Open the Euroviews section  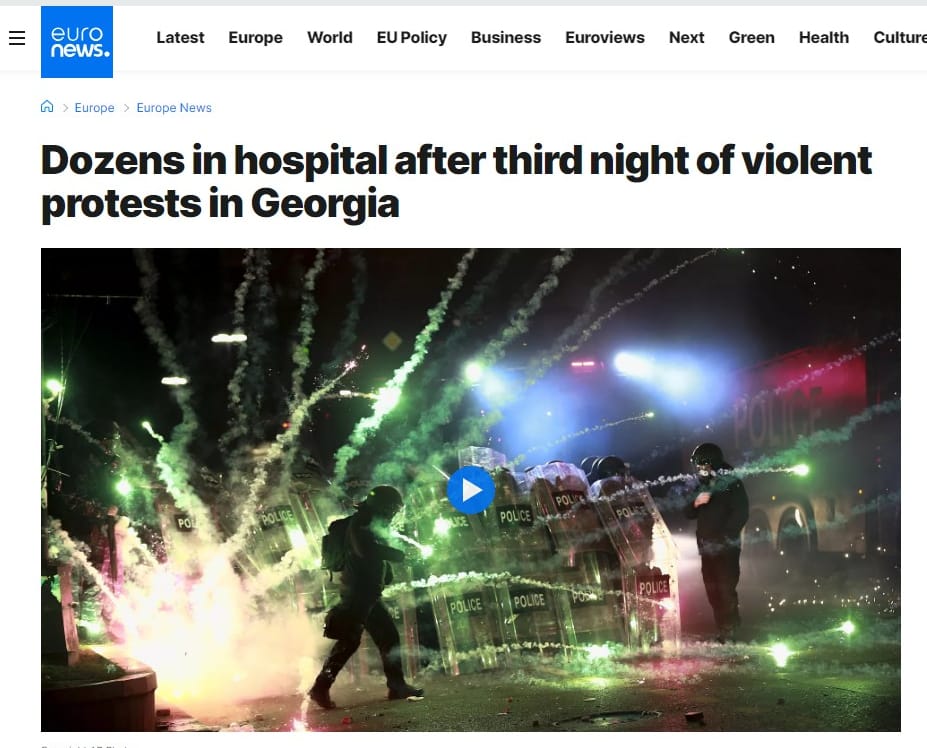pos(605,37)
